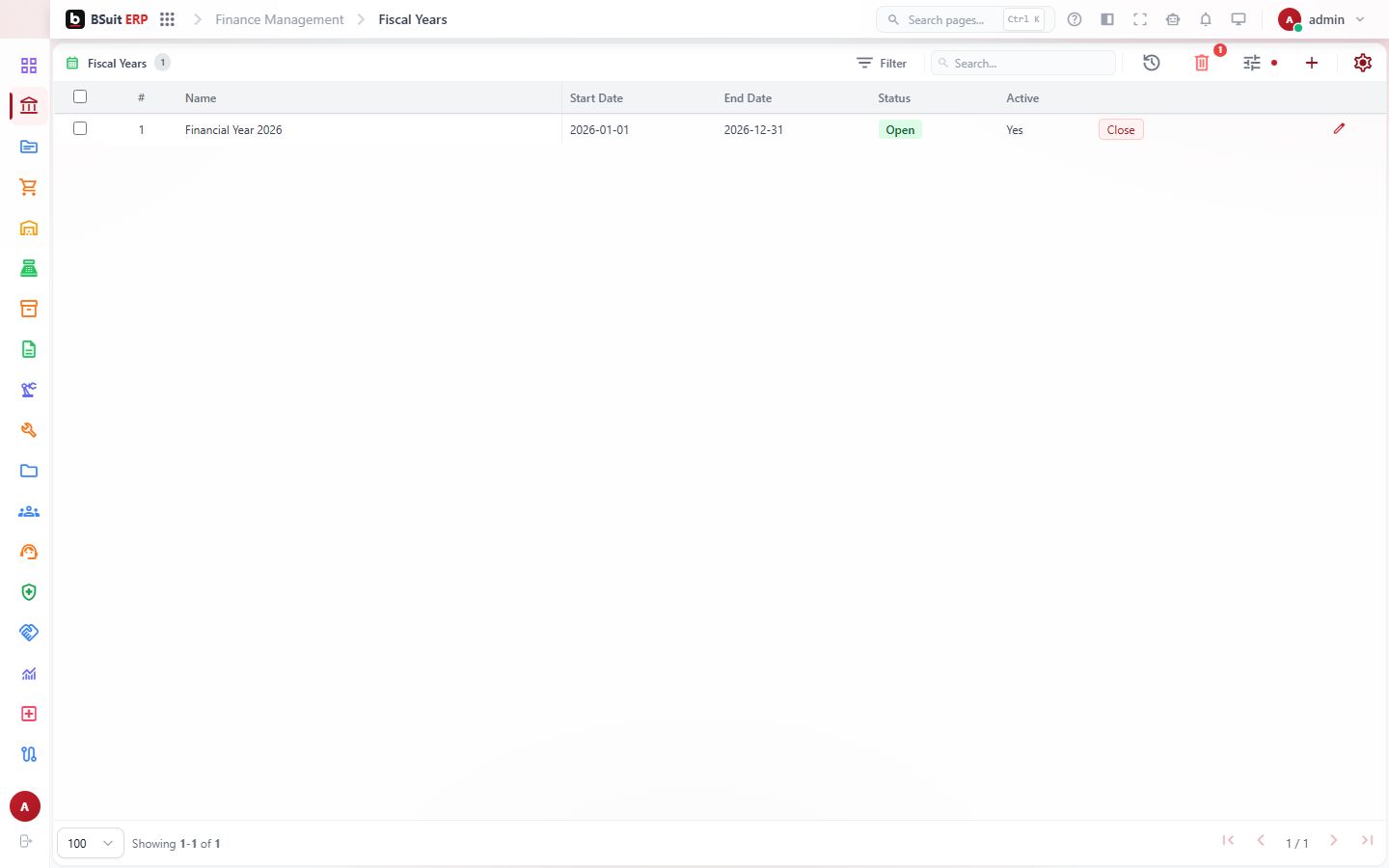Tick the select-all checkbox in table header

pos(80,96)
